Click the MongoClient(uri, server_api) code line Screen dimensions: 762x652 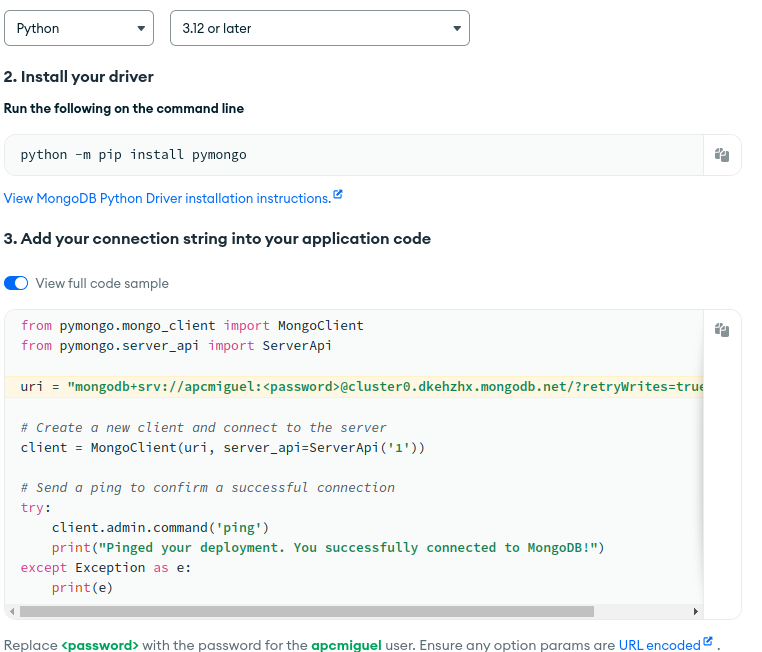point(222,447)
